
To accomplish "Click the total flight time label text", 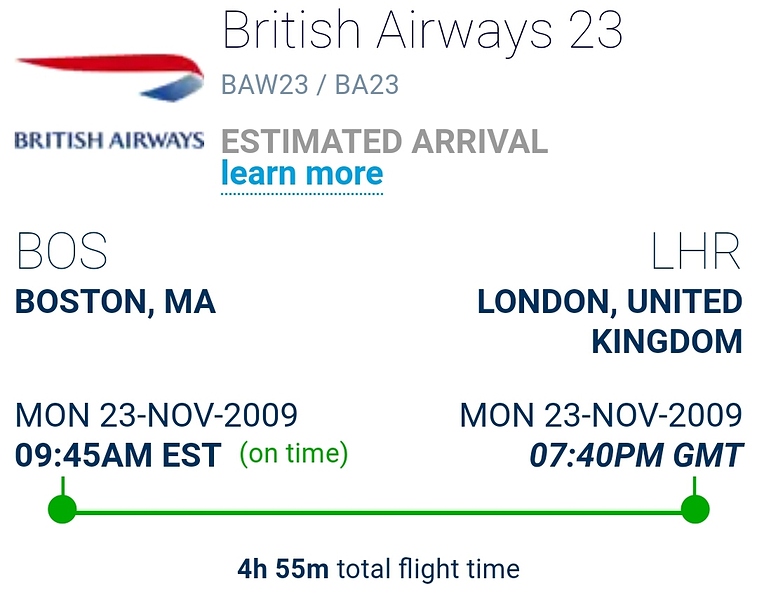I will [x=428, y=570].
